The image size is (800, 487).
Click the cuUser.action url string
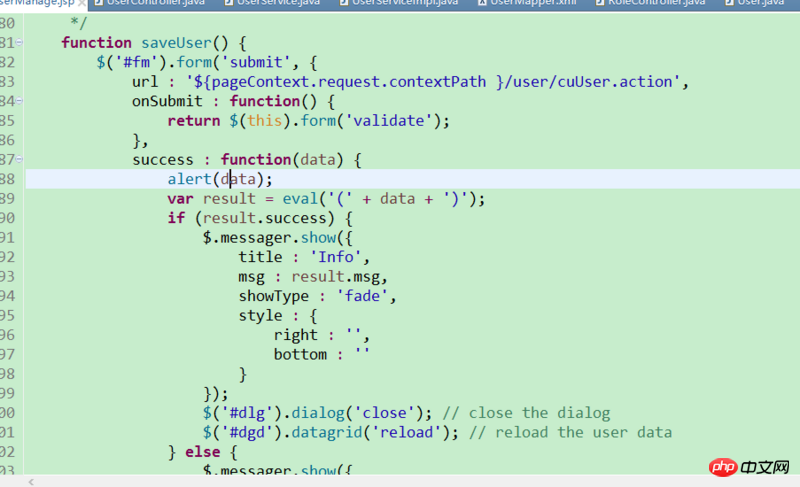tap(433, 82)
